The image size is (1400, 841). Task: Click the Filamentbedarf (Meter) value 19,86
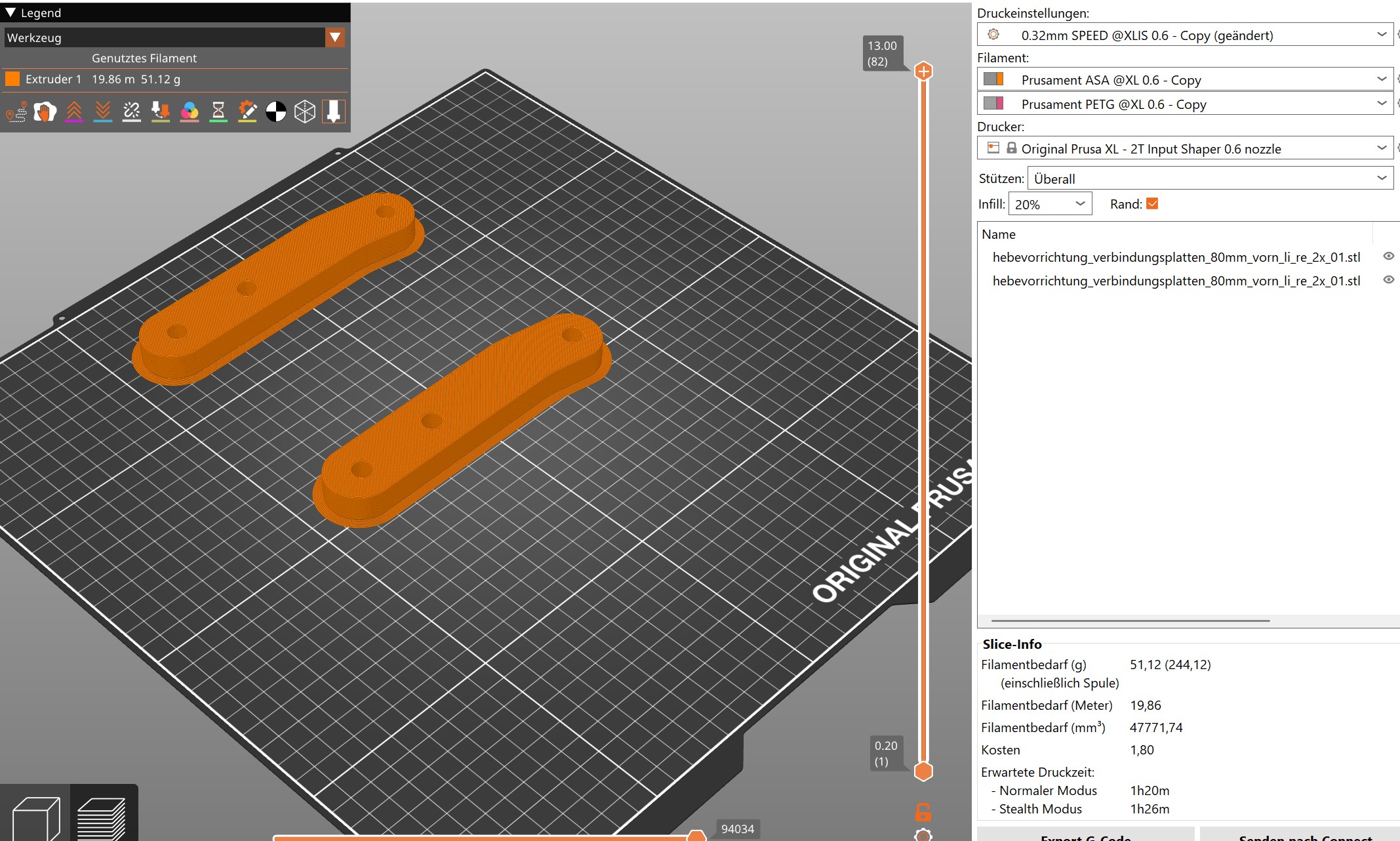coord(1145,705)
